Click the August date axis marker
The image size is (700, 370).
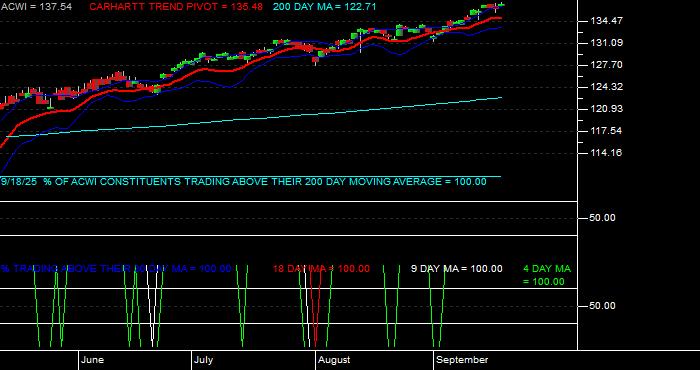pyautogui.click(x=334, y=360)
